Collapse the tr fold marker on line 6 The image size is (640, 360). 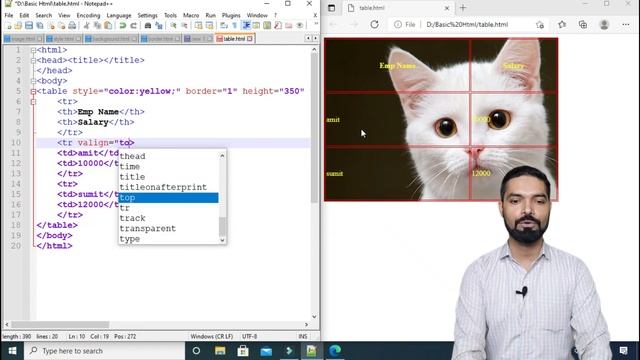pos(33,102)
